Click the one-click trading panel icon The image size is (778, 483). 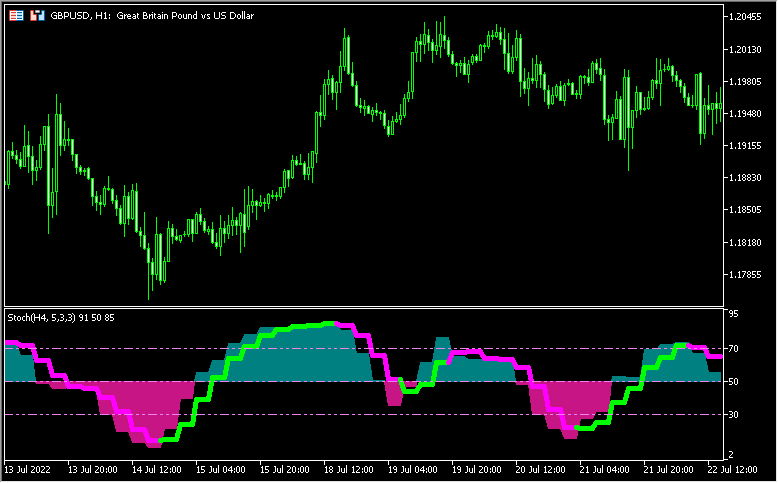(x=37, y=15)
